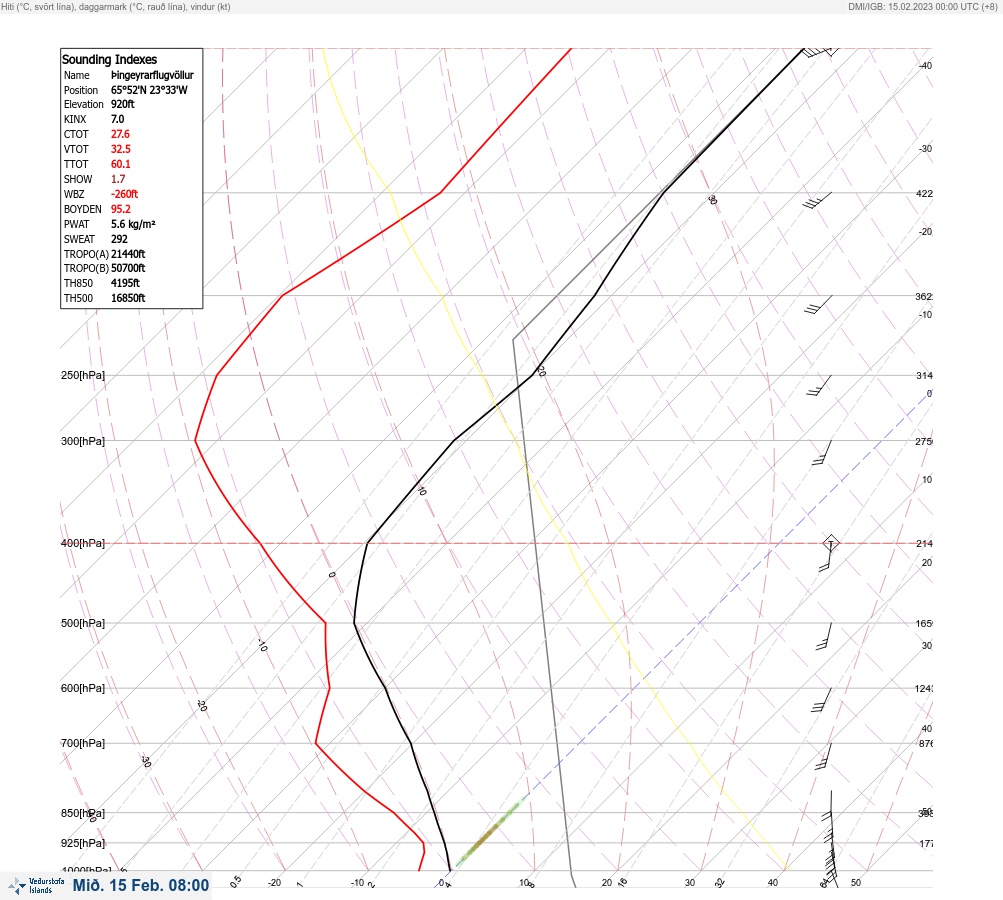Select the station name Þingeyrarflugvöllur

152,75
